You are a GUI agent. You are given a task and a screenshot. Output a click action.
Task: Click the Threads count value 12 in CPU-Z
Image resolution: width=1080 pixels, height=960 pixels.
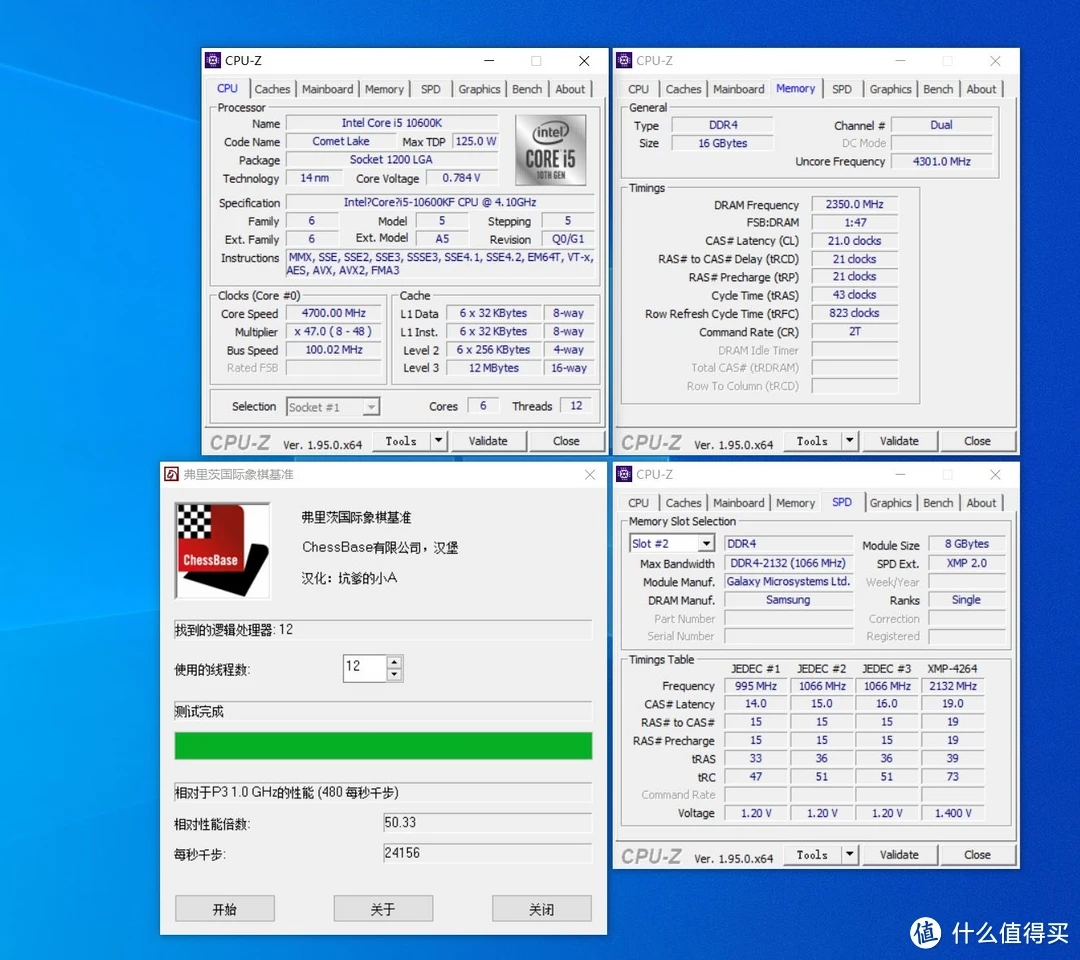(x=577, y=406)
